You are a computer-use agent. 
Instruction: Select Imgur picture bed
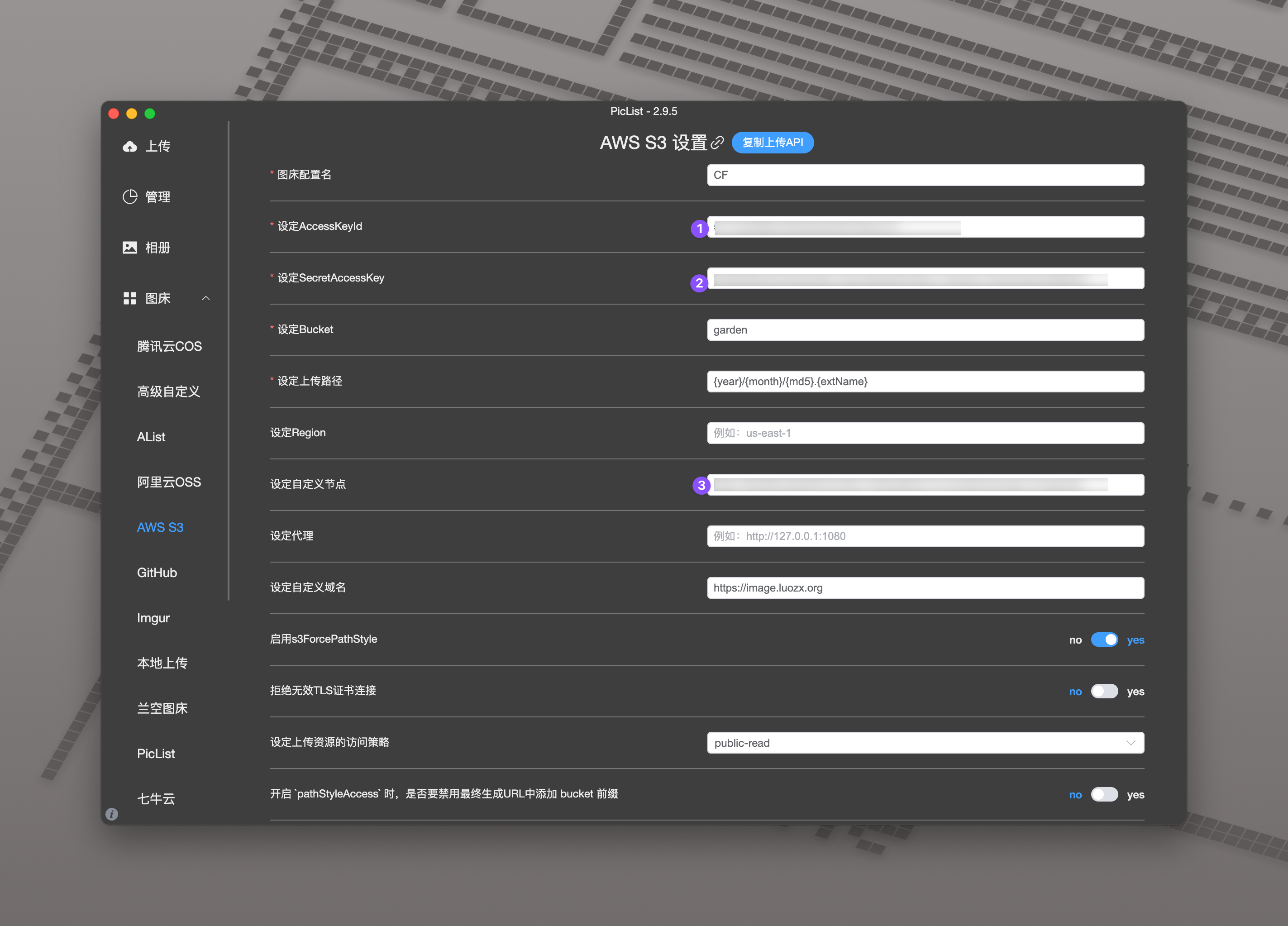pos(153,618)
